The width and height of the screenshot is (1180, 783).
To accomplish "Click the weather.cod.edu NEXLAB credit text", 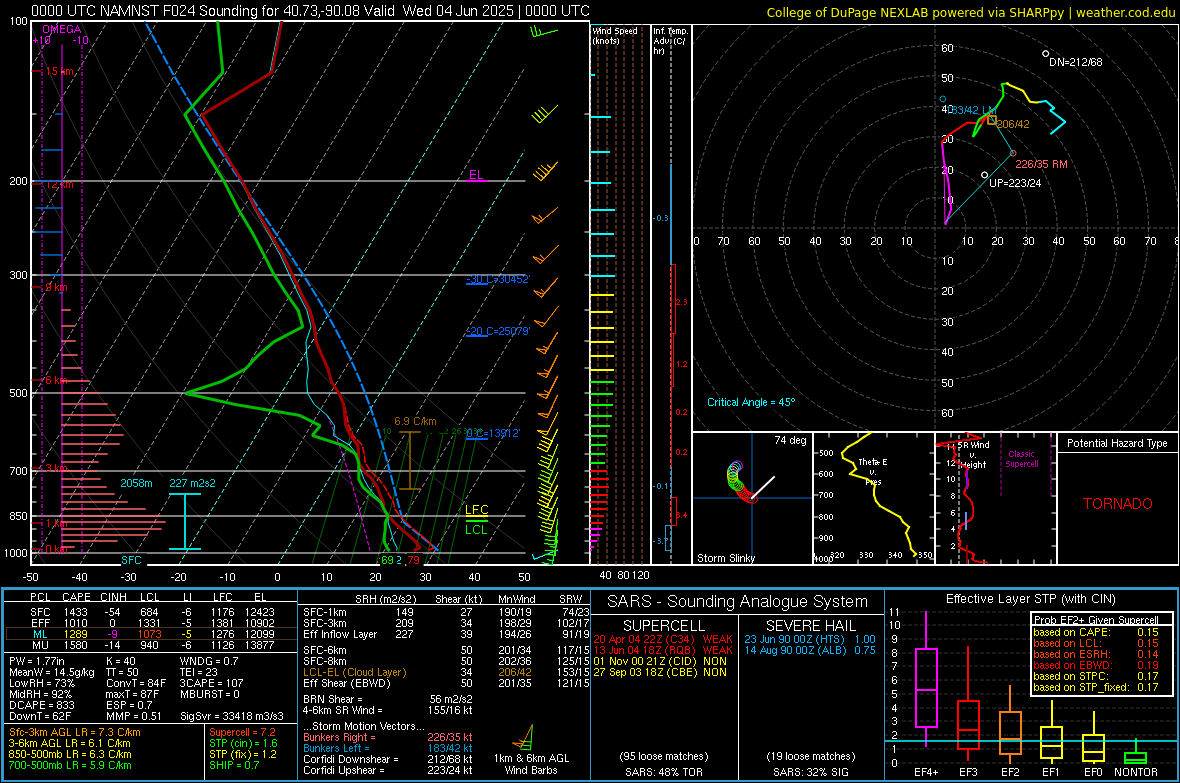I will point(971,12).
